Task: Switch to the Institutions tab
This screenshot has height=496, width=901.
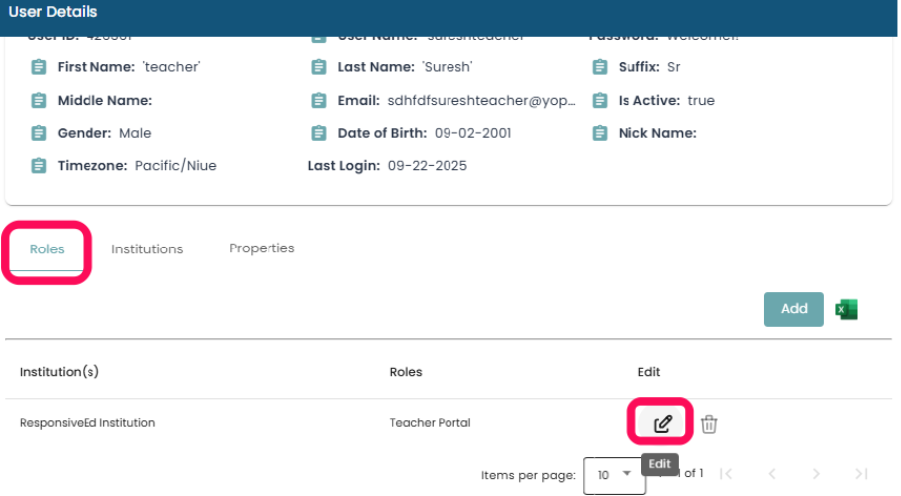Action: pyautogui.click(x=147, y=249)
